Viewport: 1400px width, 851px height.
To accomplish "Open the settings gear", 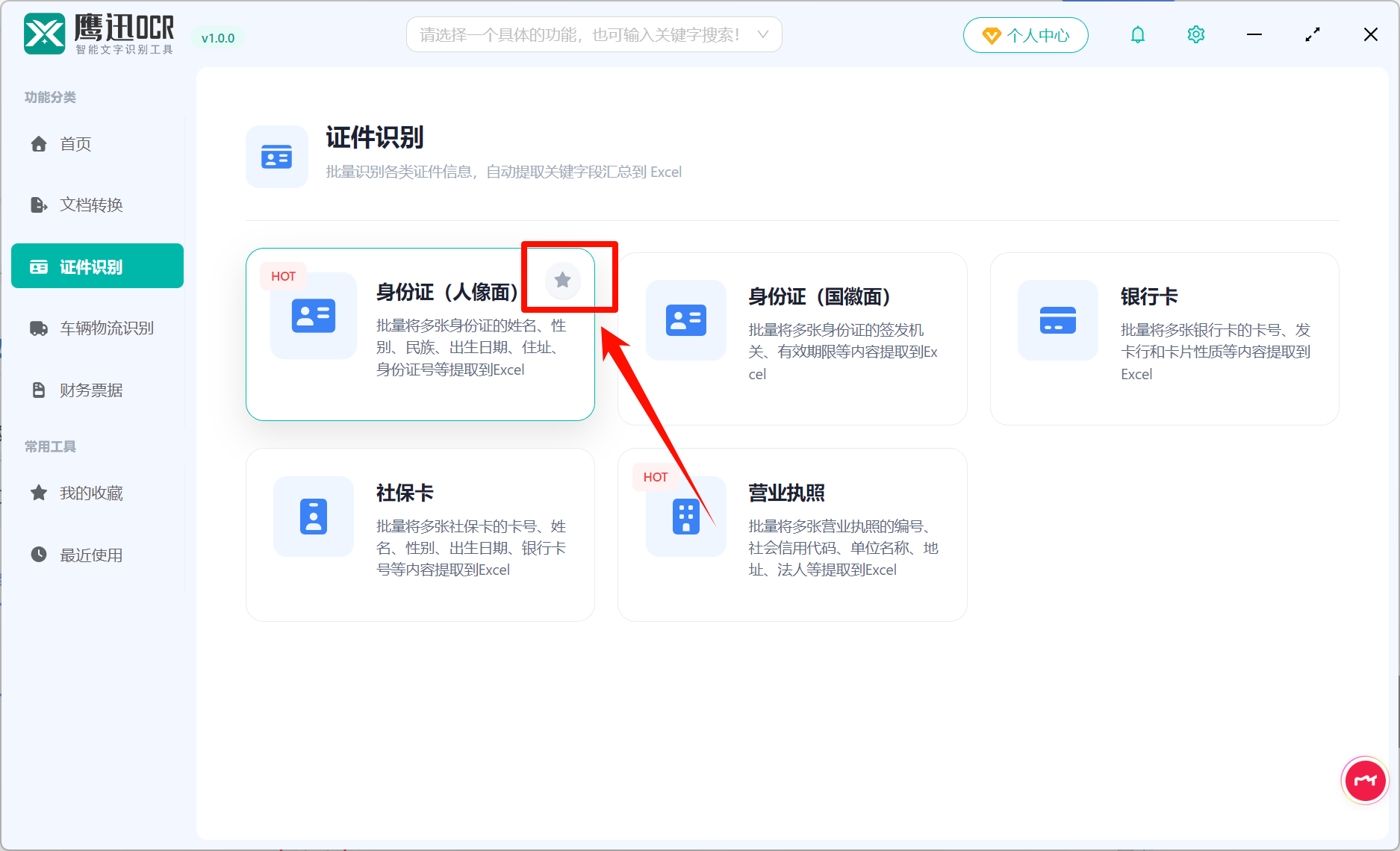I will click(x=1195, y=34).
